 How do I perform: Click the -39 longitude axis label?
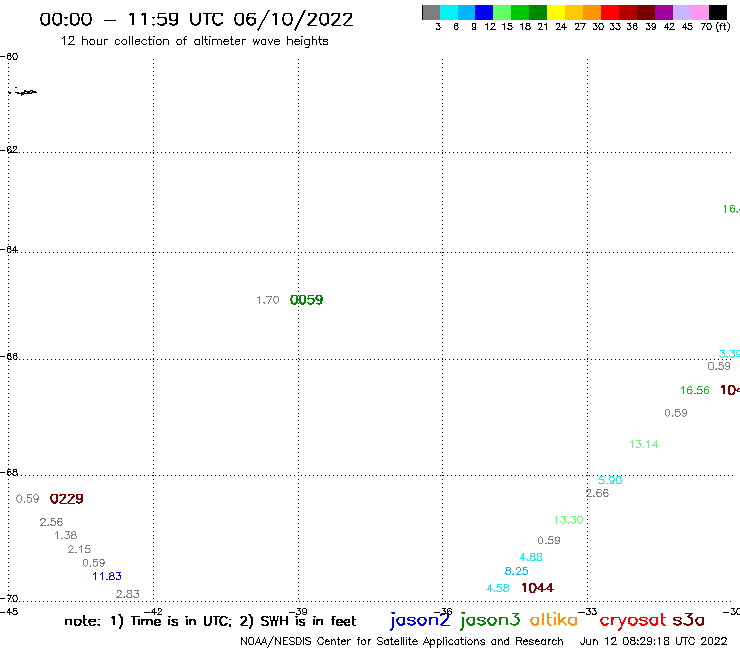click(299, 612)
